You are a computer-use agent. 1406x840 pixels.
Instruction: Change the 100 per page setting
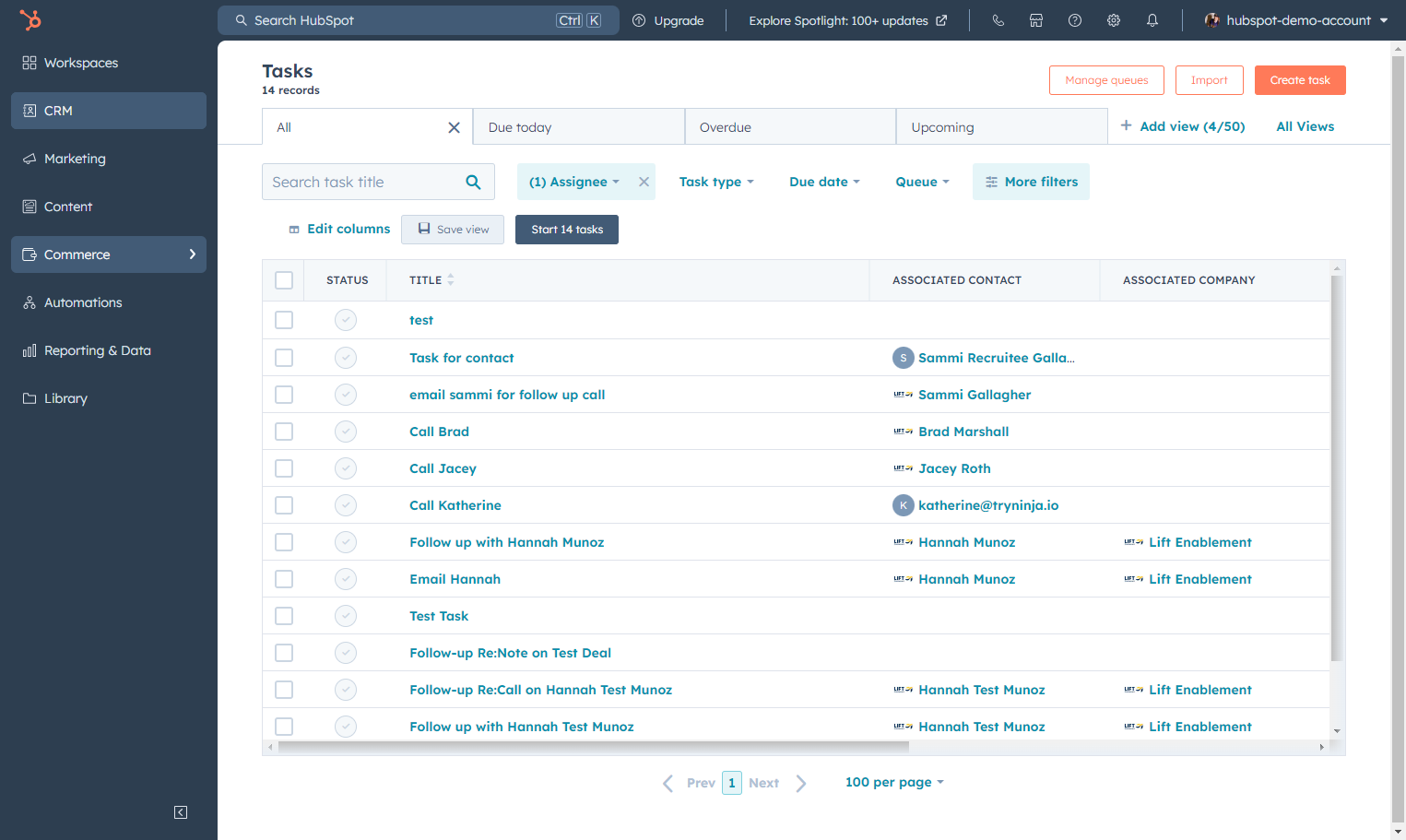tap(894, 783)
